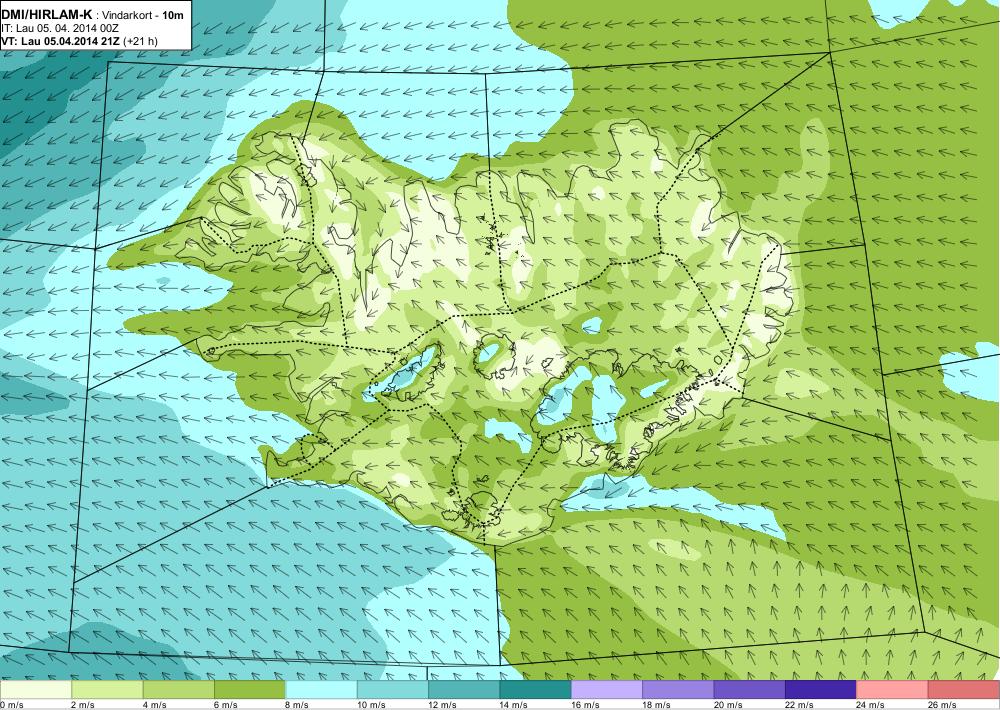The image size is (1000, 710).
Task: Click the legend swatch between 12 and 14 m/s
Action: click(464, 690)
